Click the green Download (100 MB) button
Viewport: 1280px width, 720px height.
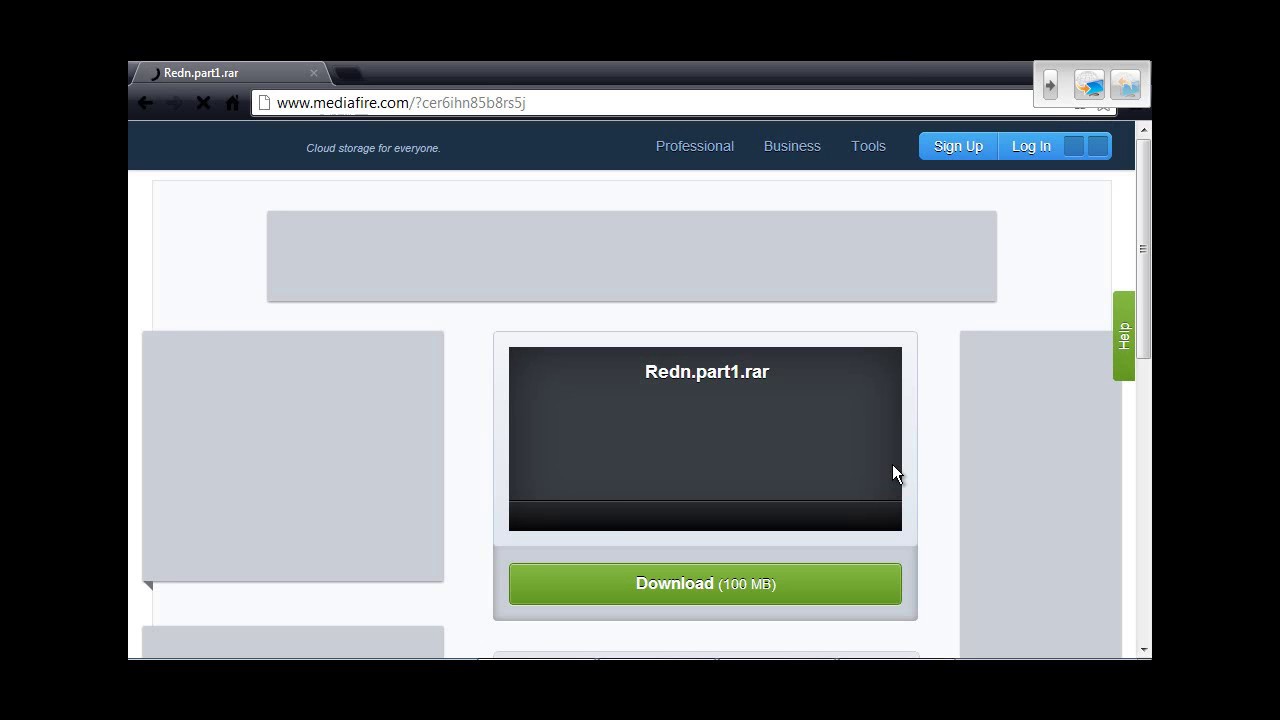click(705, 584)
